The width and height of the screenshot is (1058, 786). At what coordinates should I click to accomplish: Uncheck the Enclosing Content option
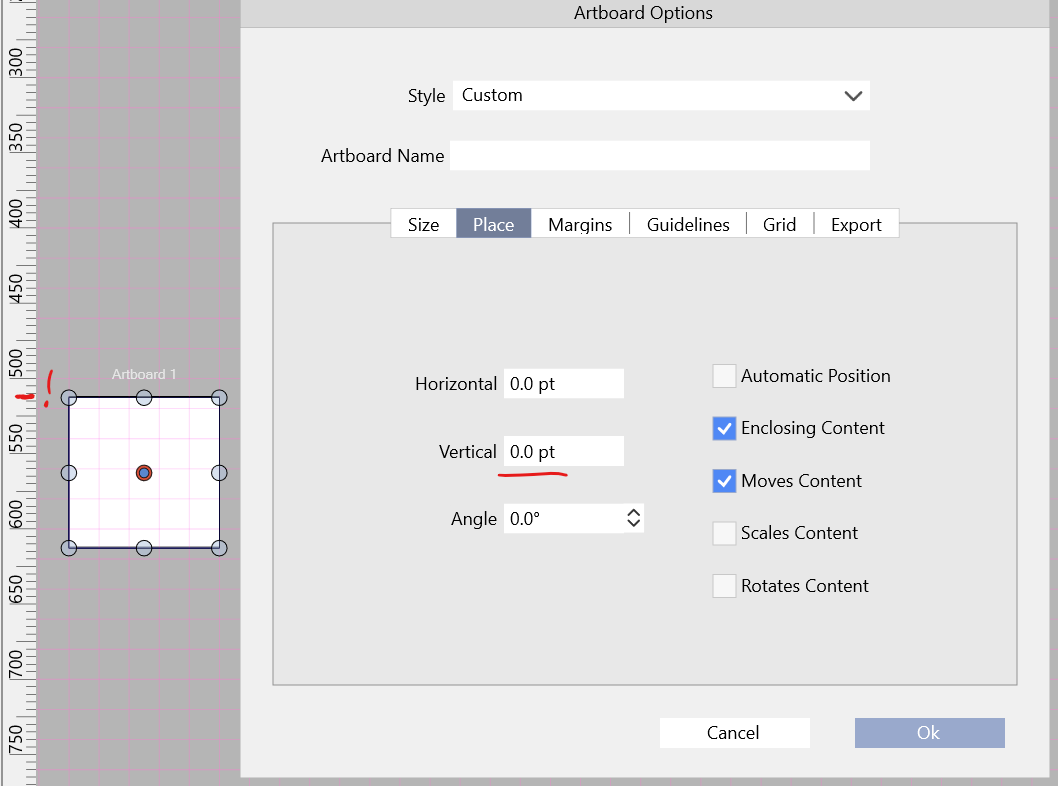tap(724, 428)
